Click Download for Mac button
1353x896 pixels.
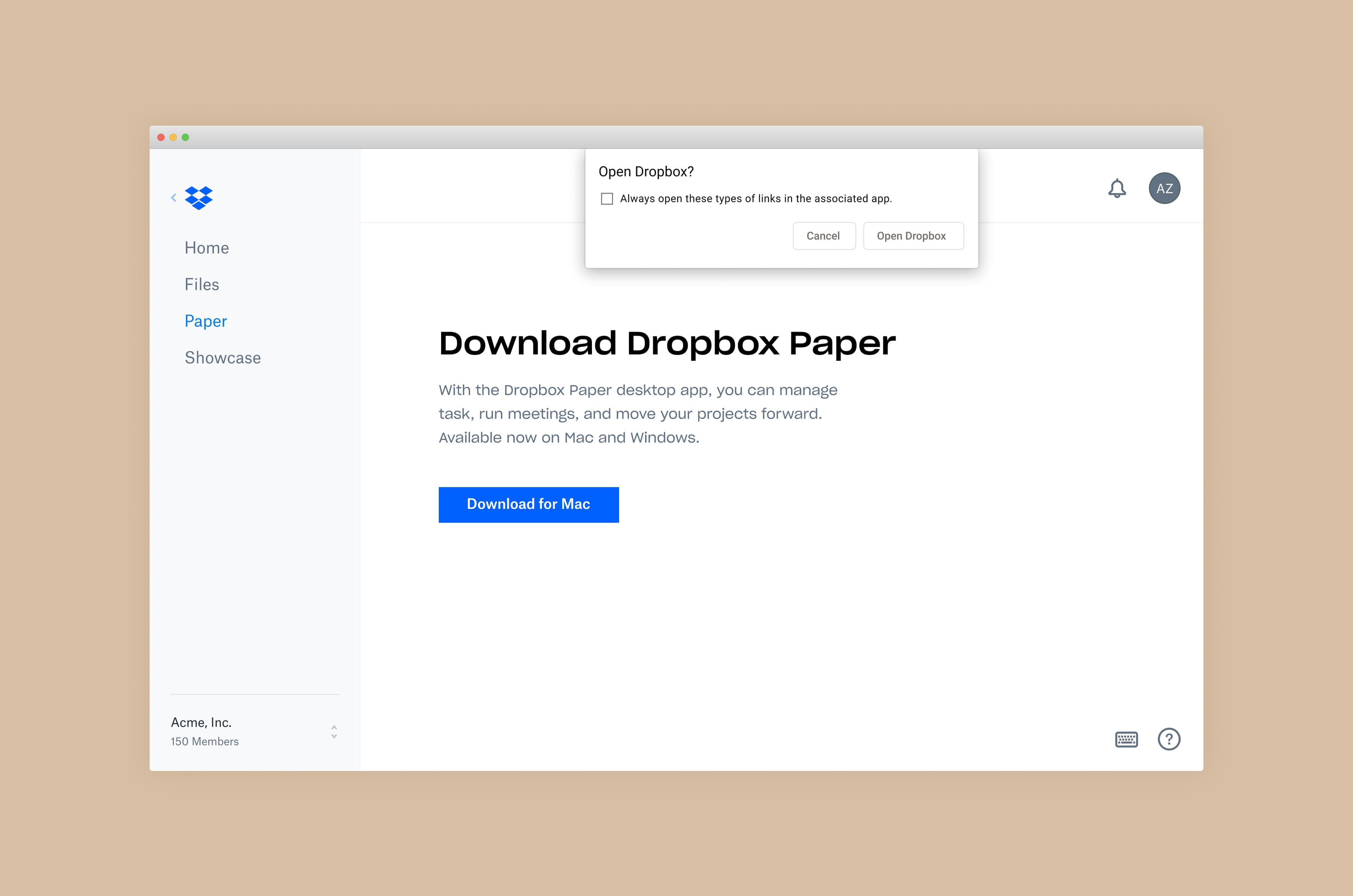[529, 505]
